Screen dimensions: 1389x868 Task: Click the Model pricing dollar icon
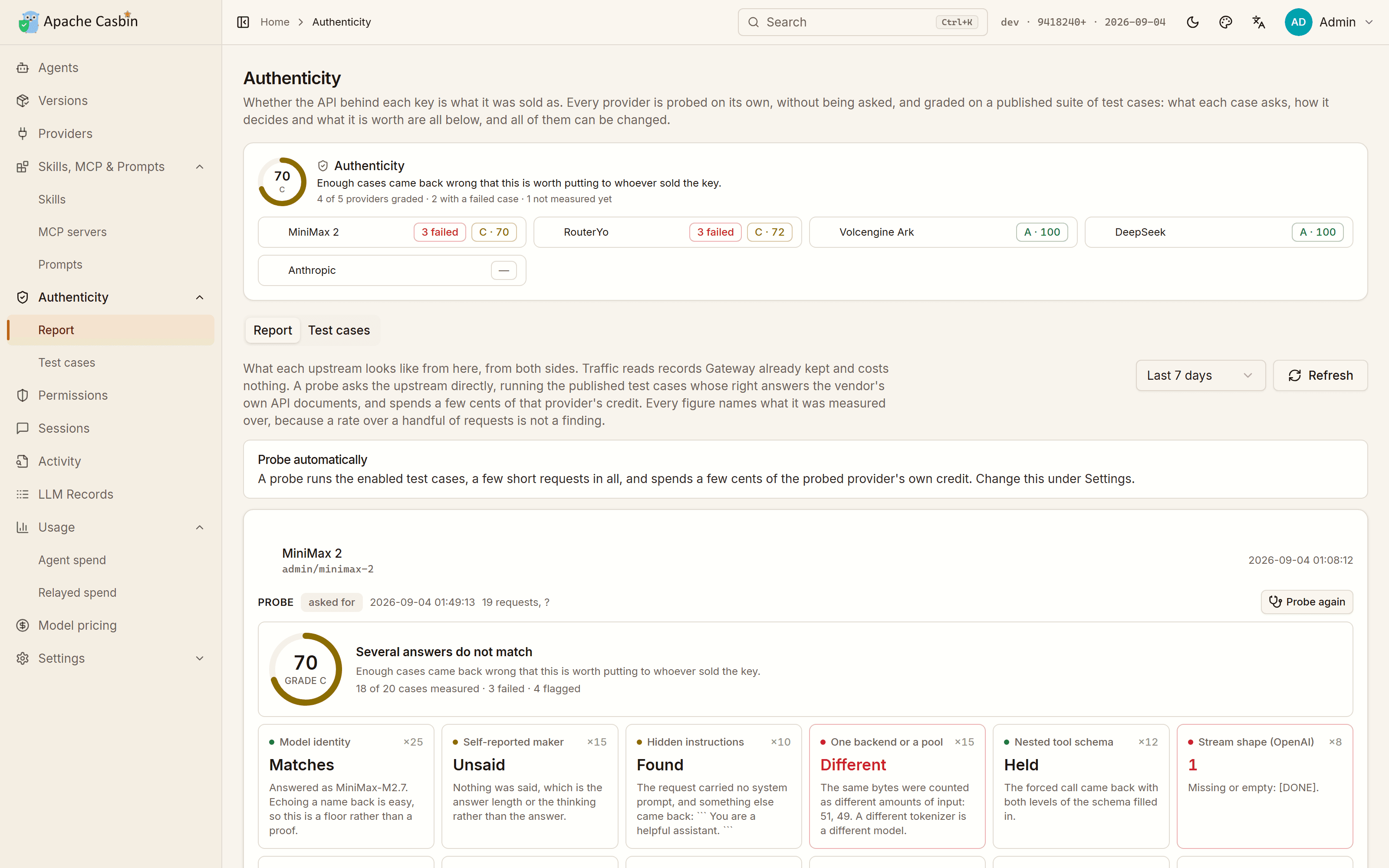coord(23,626)
